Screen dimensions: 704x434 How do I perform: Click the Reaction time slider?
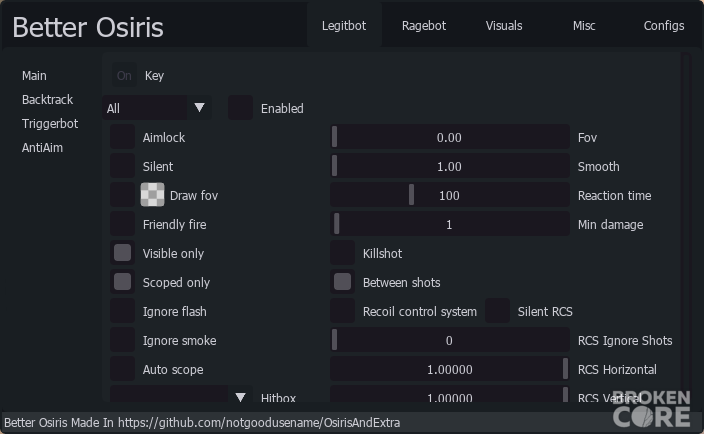450,195
